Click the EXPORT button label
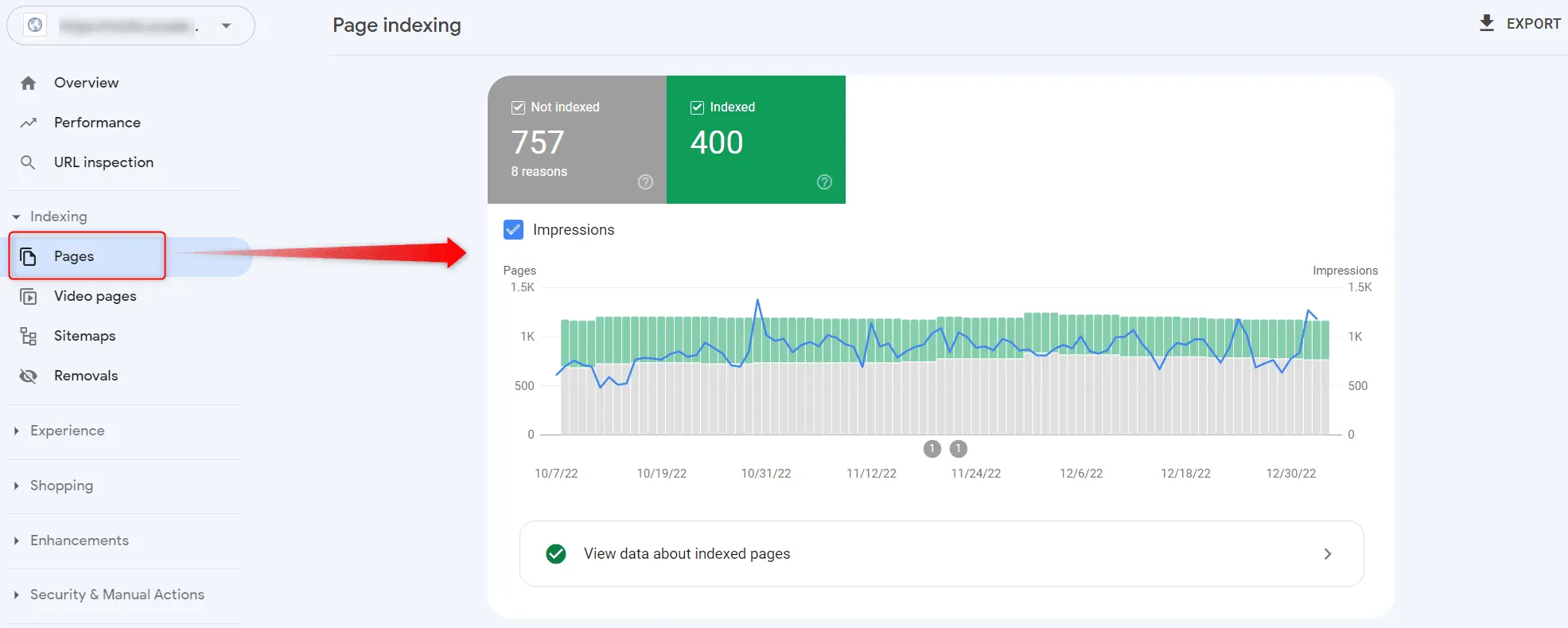Image resolution: width=1568 pixels, height=628 pixels. [x=1533, y=24]
